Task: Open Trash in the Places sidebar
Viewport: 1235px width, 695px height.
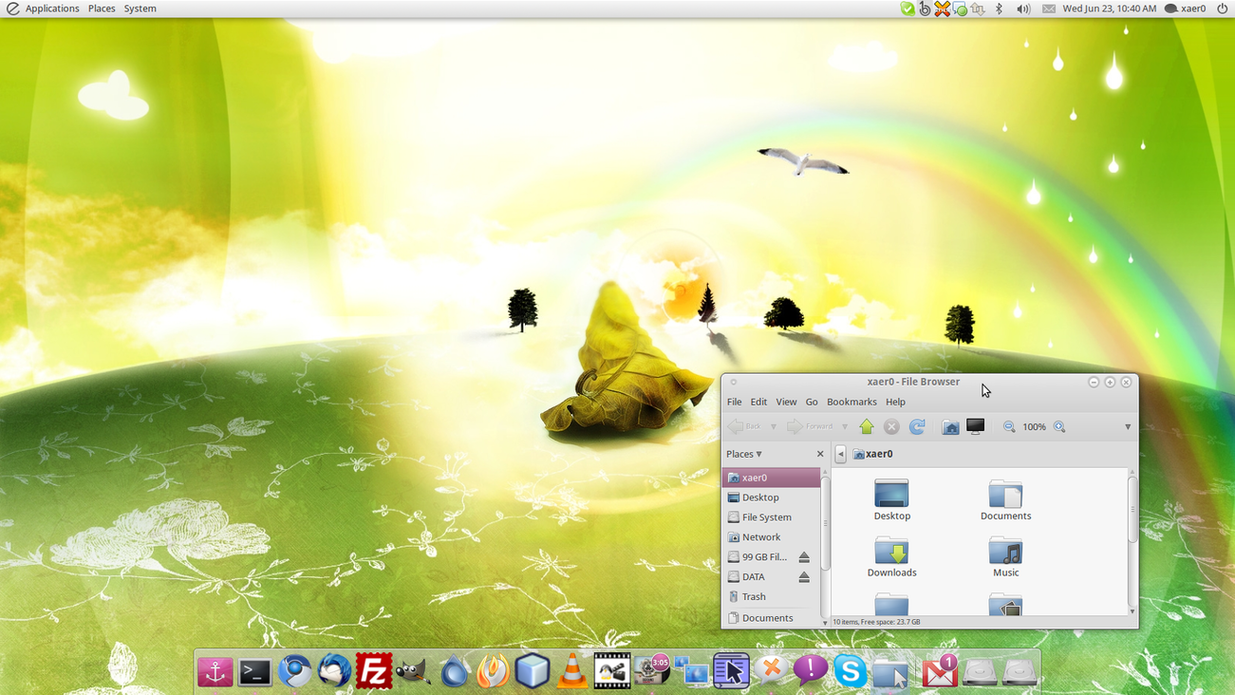Action: pyautogui.click(x=771, y=597)
